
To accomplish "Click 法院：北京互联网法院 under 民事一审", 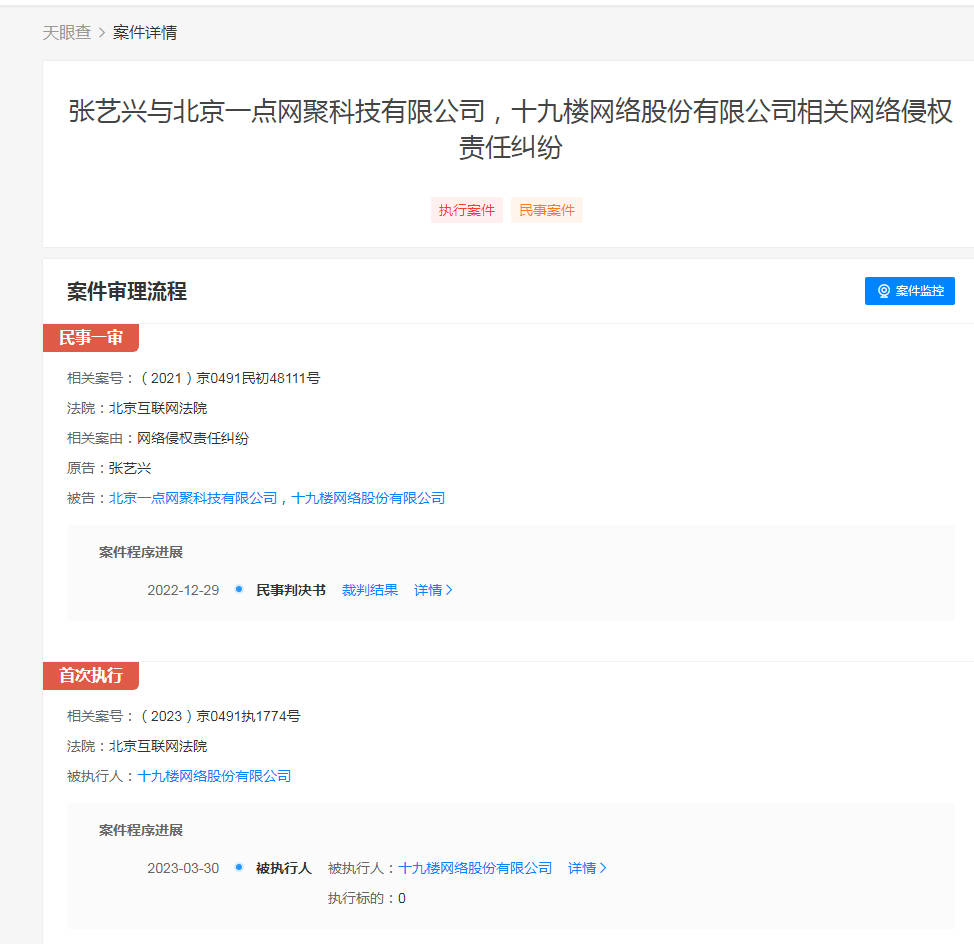I will [x=137, y=409].
